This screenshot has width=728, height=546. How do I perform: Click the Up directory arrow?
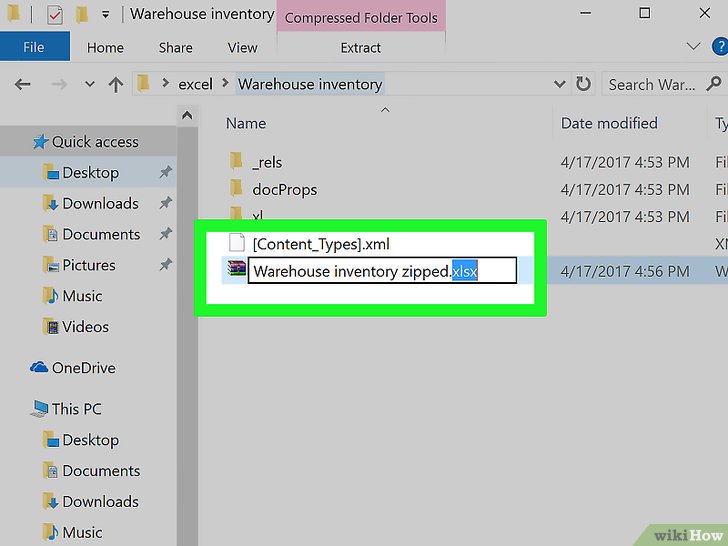[x=116, y=85]
